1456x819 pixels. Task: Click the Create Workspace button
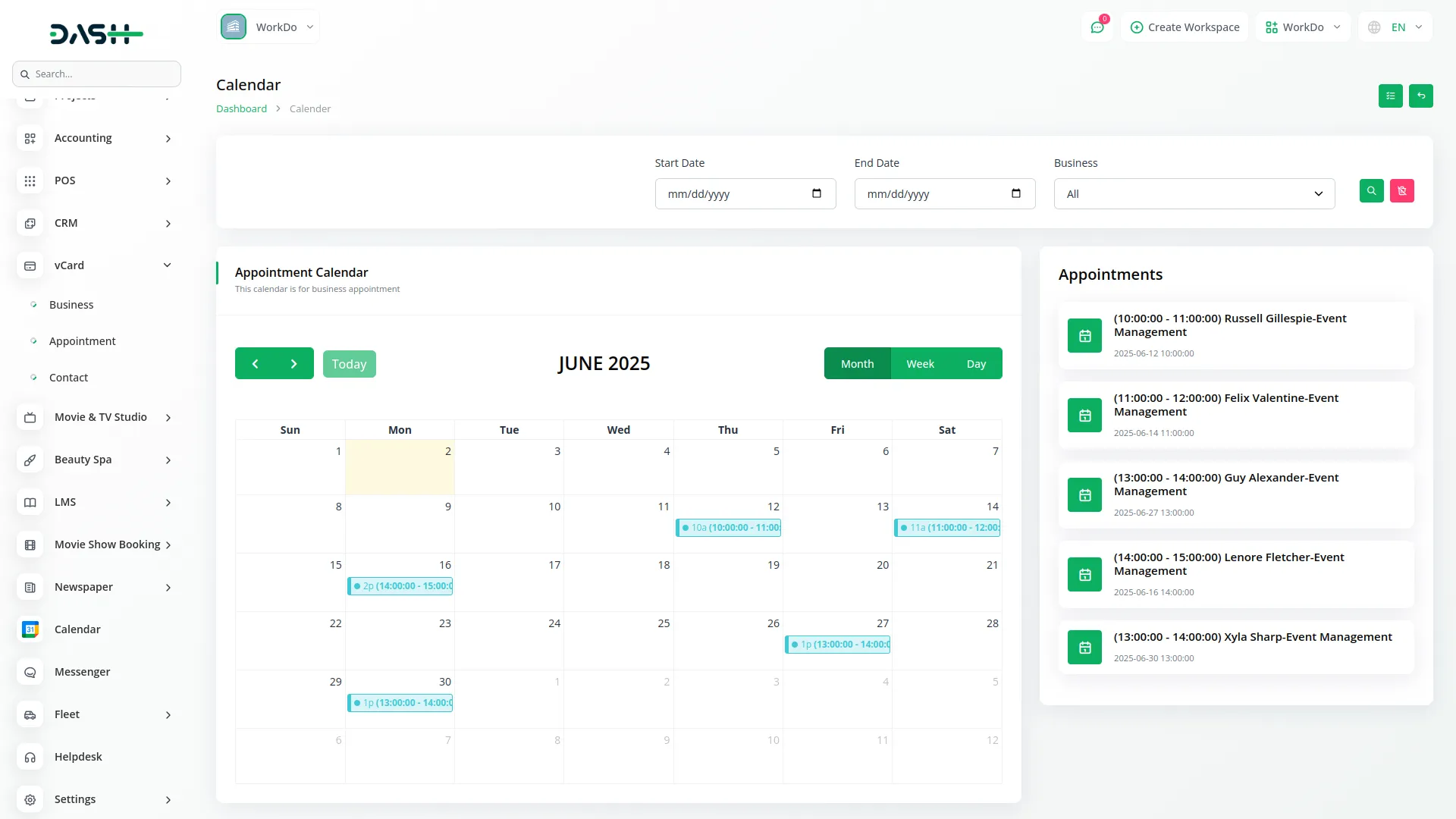tap(1185, 27)
